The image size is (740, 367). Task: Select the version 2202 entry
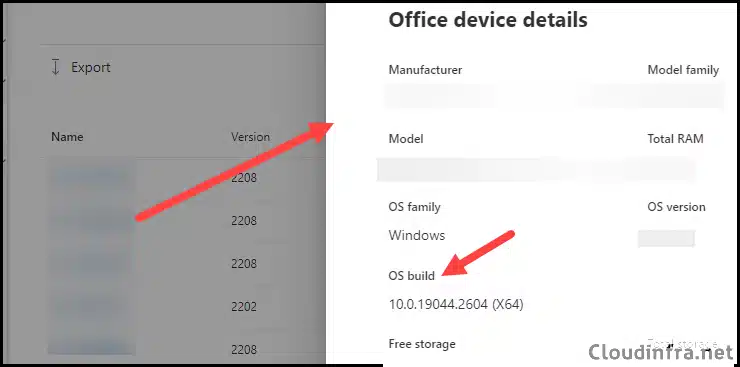pos(244,307)
